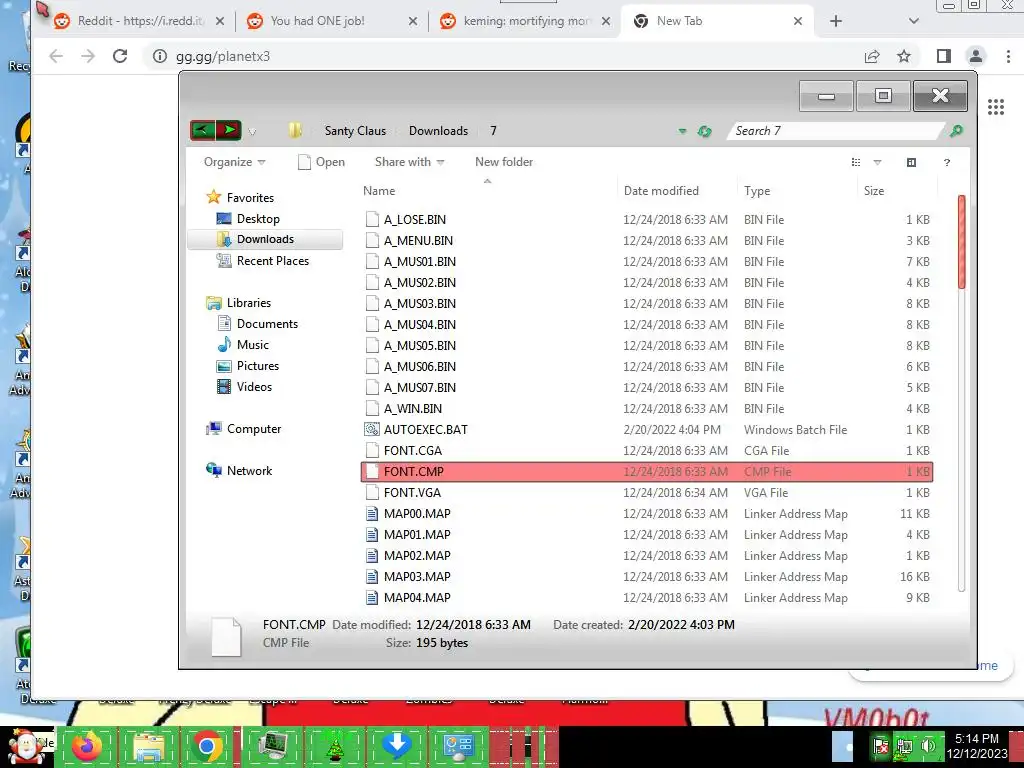
Task: Click the search magnifier icon
Action: 956,131
